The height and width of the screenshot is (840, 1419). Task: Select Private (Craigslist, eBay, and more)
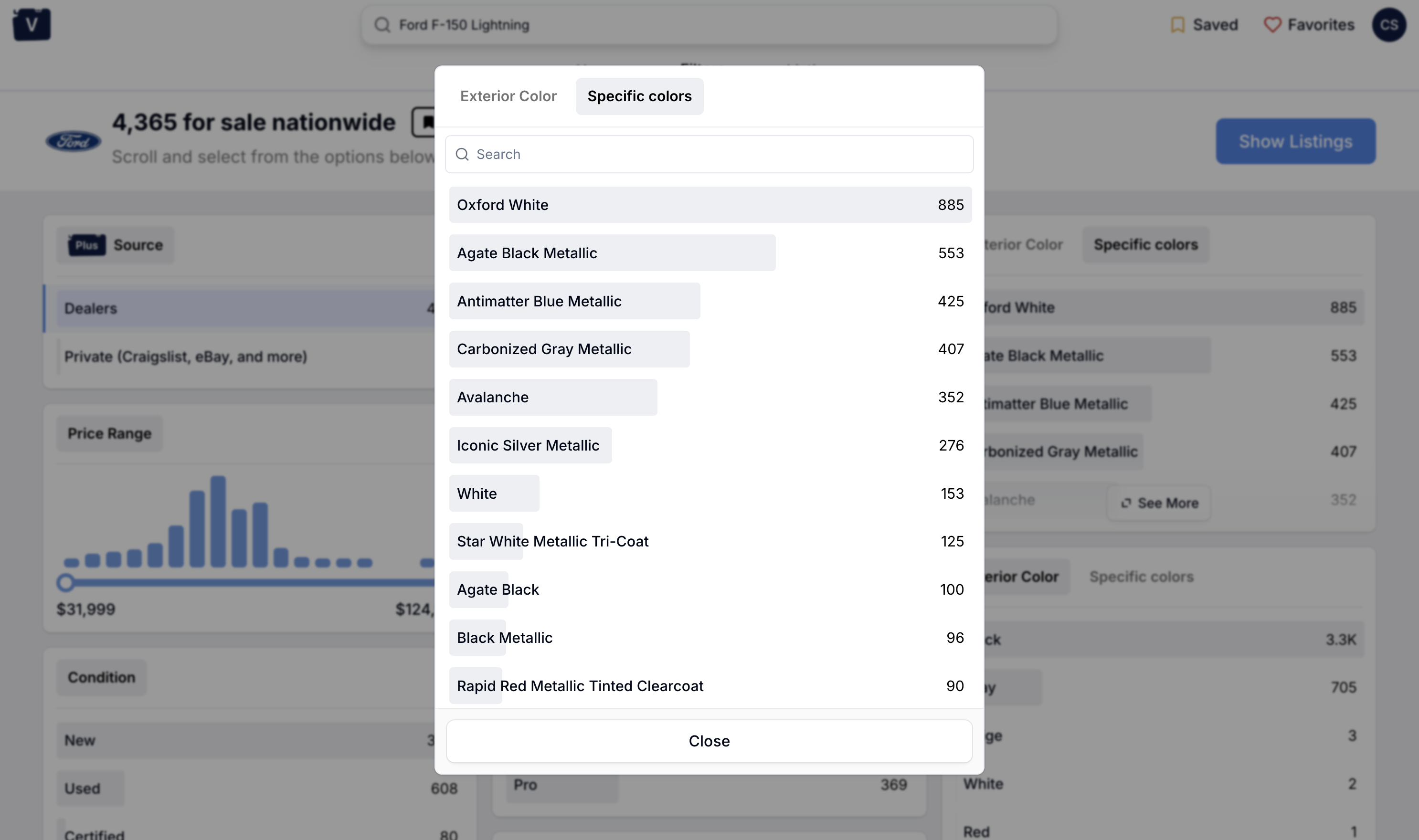[x=246, y=357]
